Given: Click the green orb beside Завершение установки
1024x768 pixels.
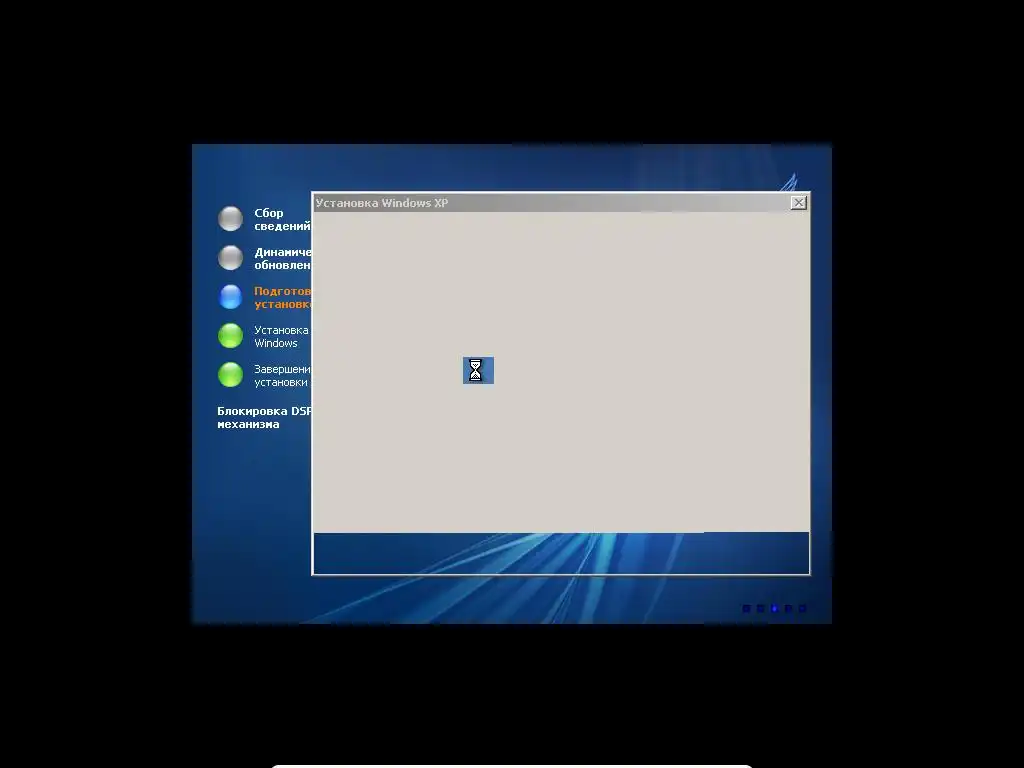Looking at the screenshot, I should click(231, 375).
